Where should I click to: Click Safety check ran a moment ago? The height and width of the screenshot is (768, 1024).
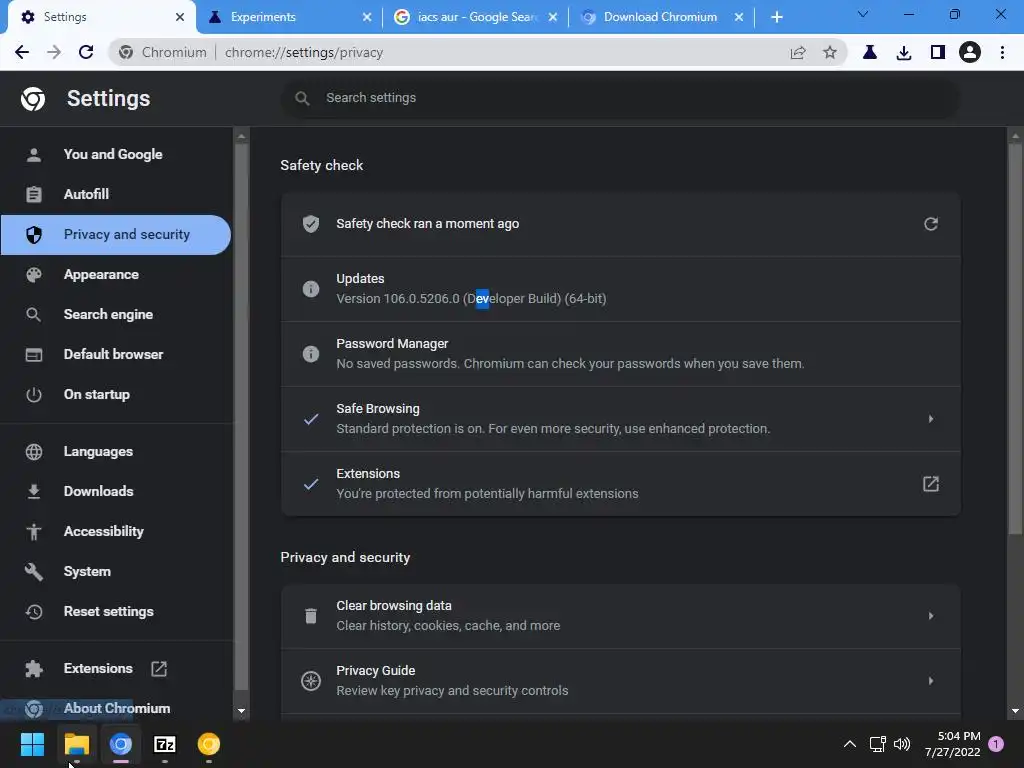pyautogui.click(x=428, y=223)
